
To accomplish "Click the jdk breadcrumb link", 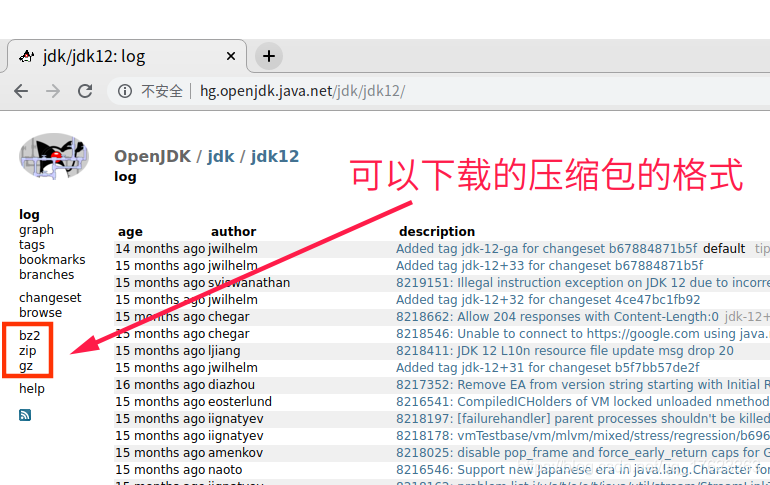I will click(x=220, y=156).
